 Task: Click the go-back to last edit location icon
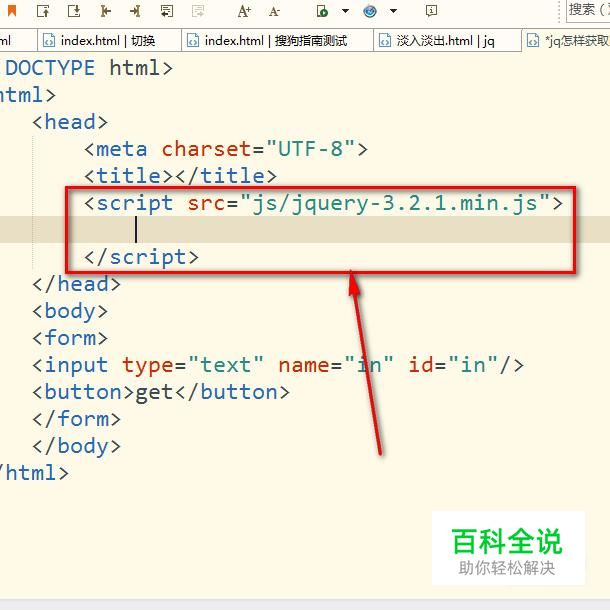pyautogui.click(x=167, y=11)
